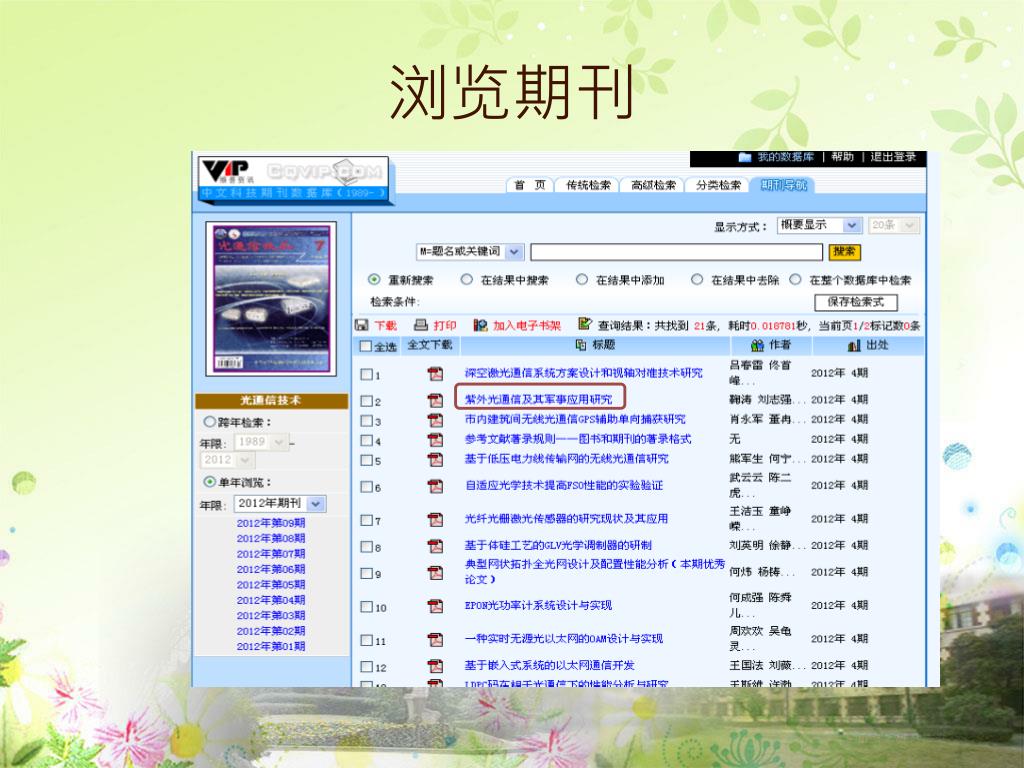Click the 作者 column header icon
1024x768 pixels.
pyautogui.click(x=757, y=345)
